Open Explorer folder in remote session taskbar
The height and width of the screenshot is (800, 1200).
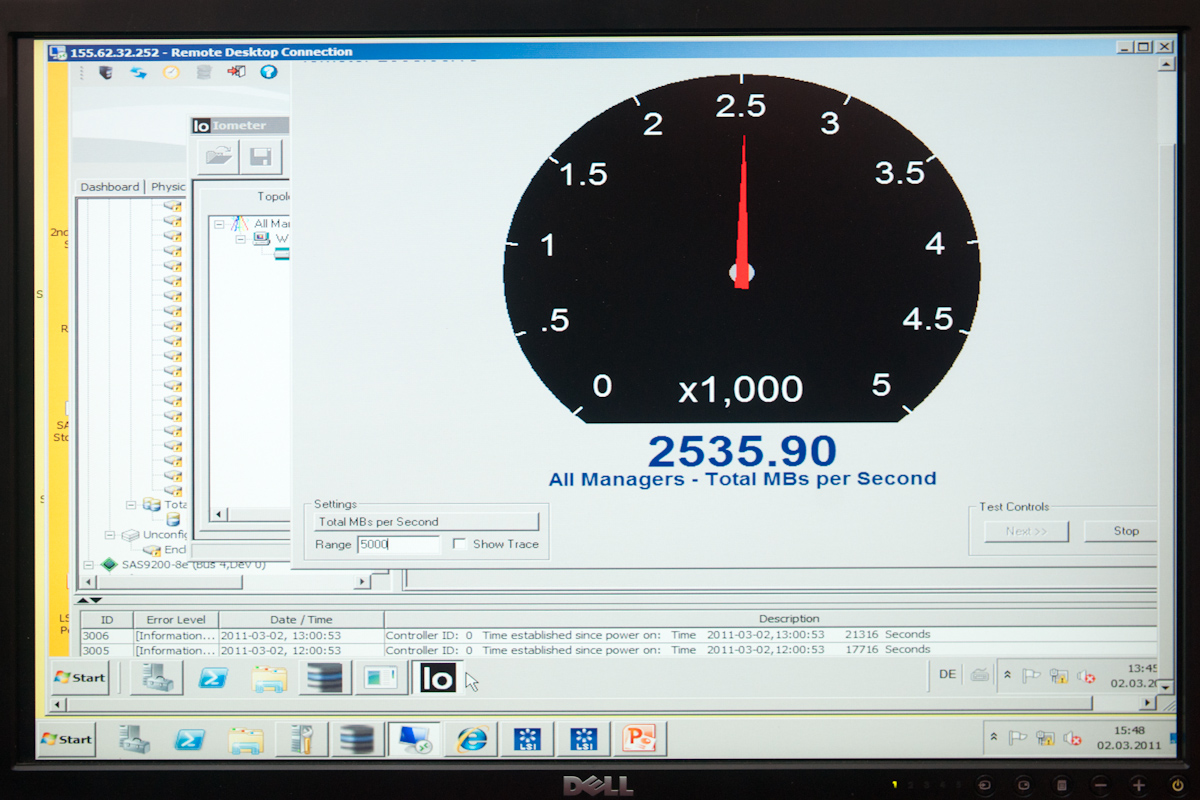point(270,677)
